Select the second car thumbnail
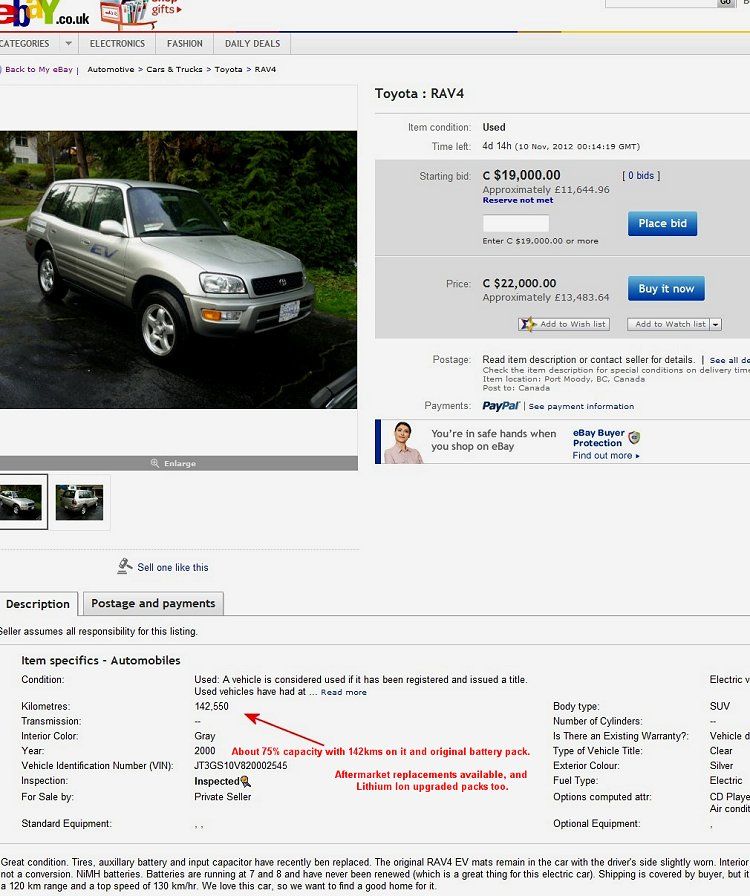This screenshot has width=750, height=896. (79, 502)
